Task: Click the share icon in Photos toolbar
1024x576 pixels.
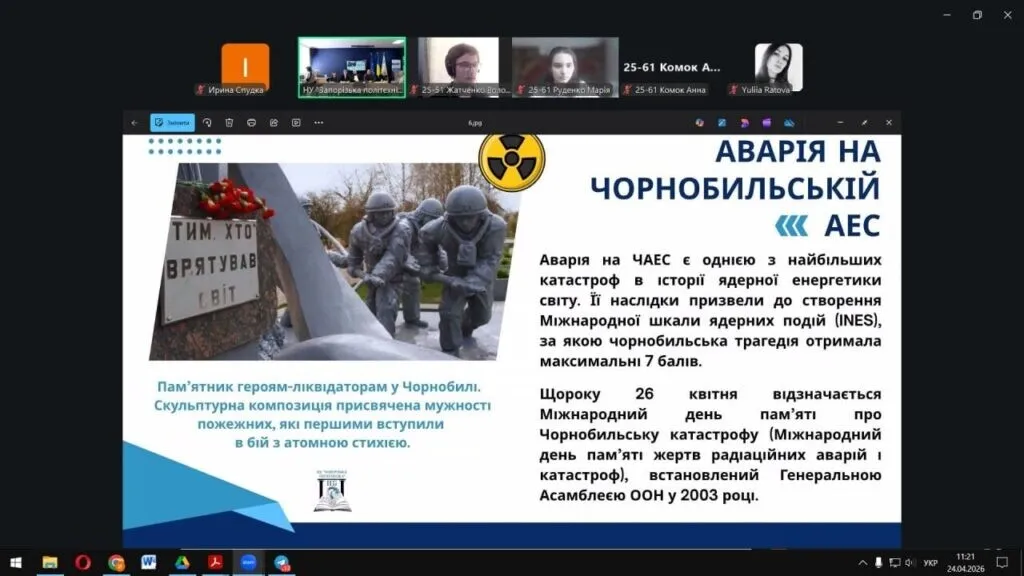Action: [x=274, y=123]
